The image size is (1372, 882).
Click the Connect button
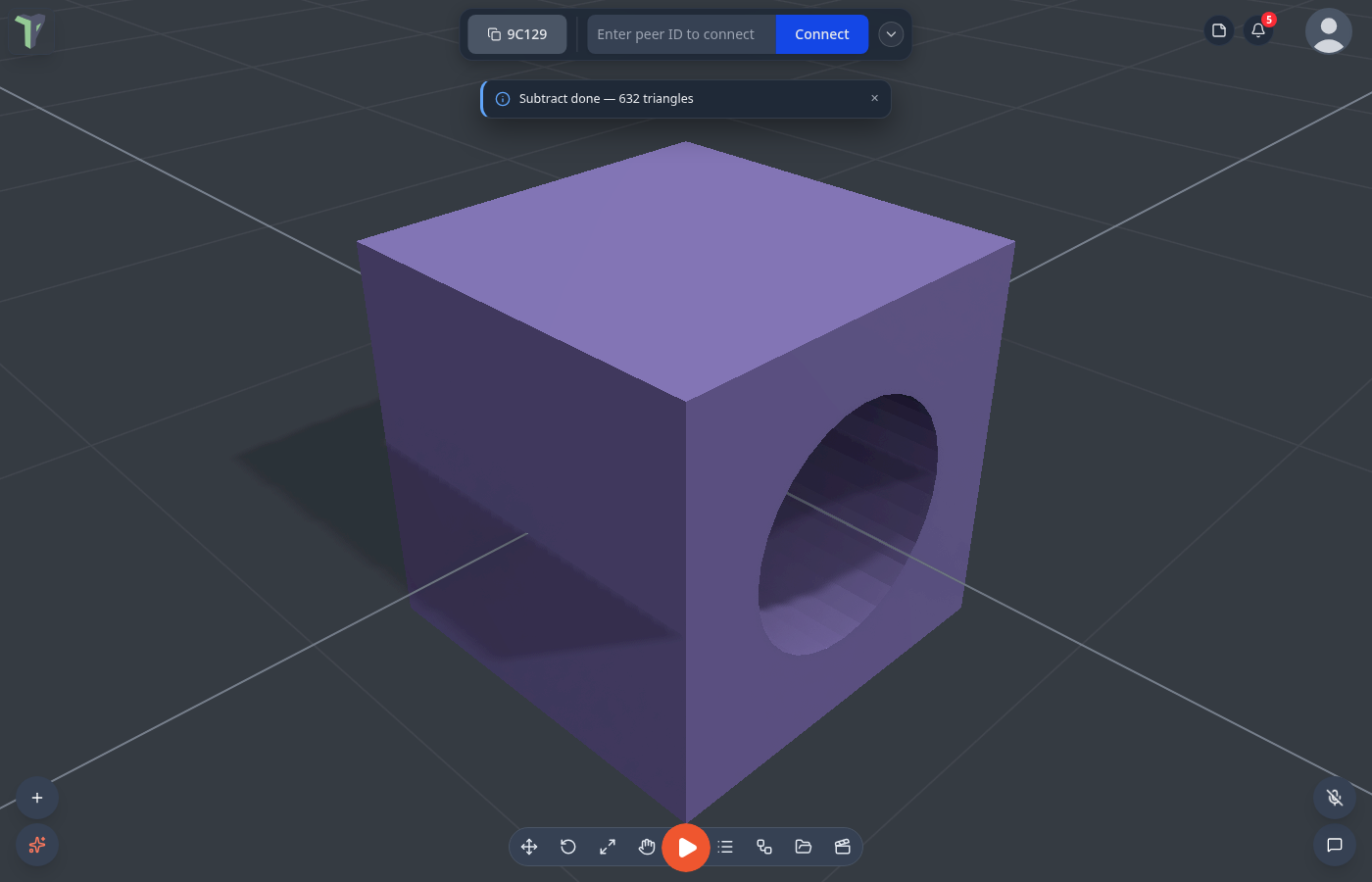pos(822,34)
